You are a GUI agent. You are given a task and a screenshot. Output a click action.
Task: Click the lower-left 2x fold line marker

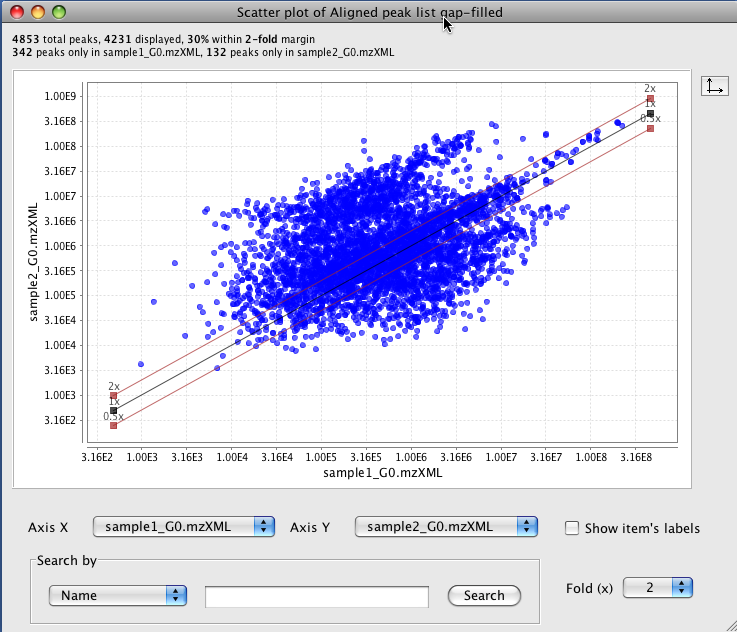pyautogui.click(x=113, y=396)
